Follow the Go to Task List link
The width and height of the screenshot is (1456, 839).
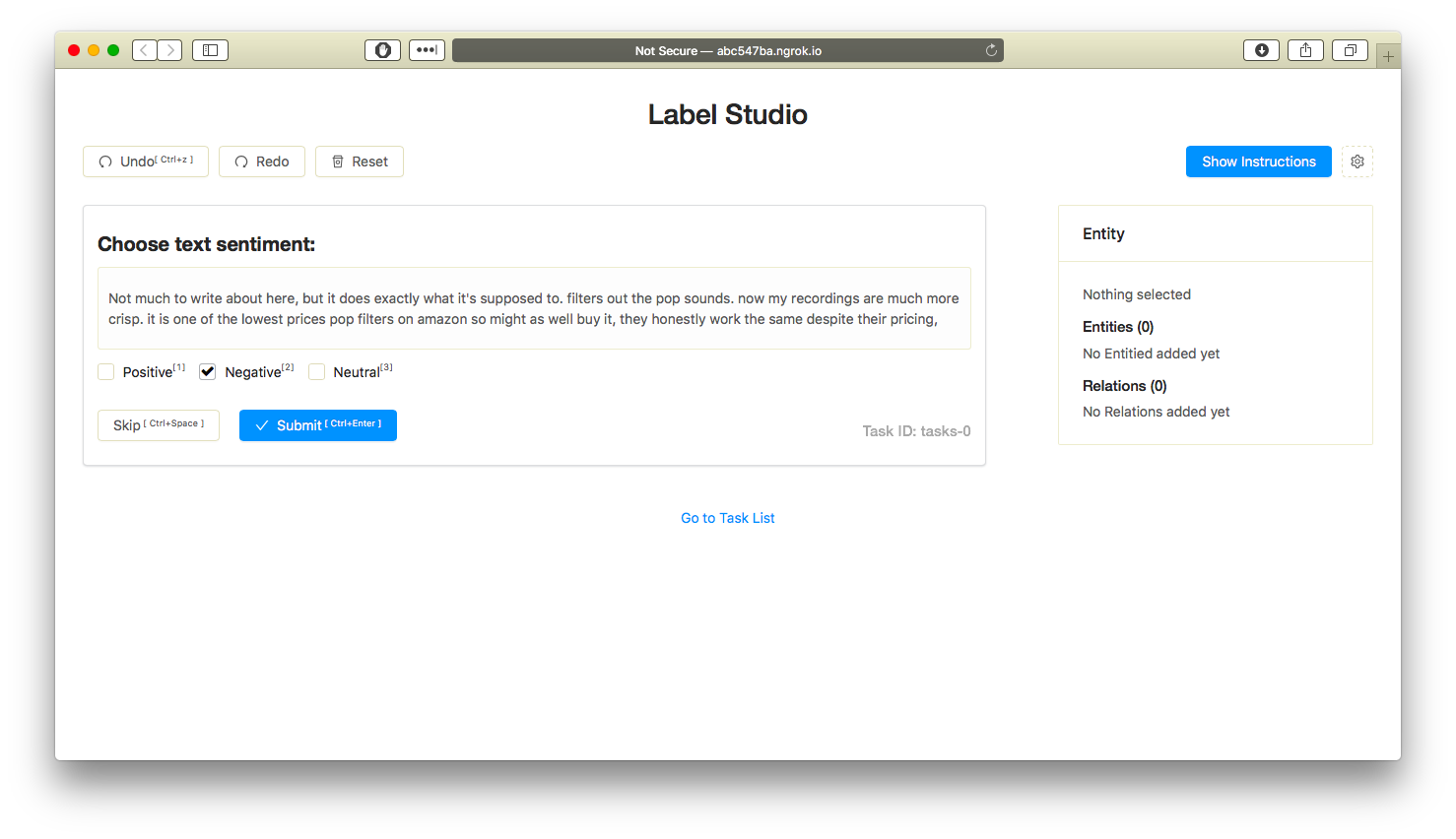pos(728,518)
